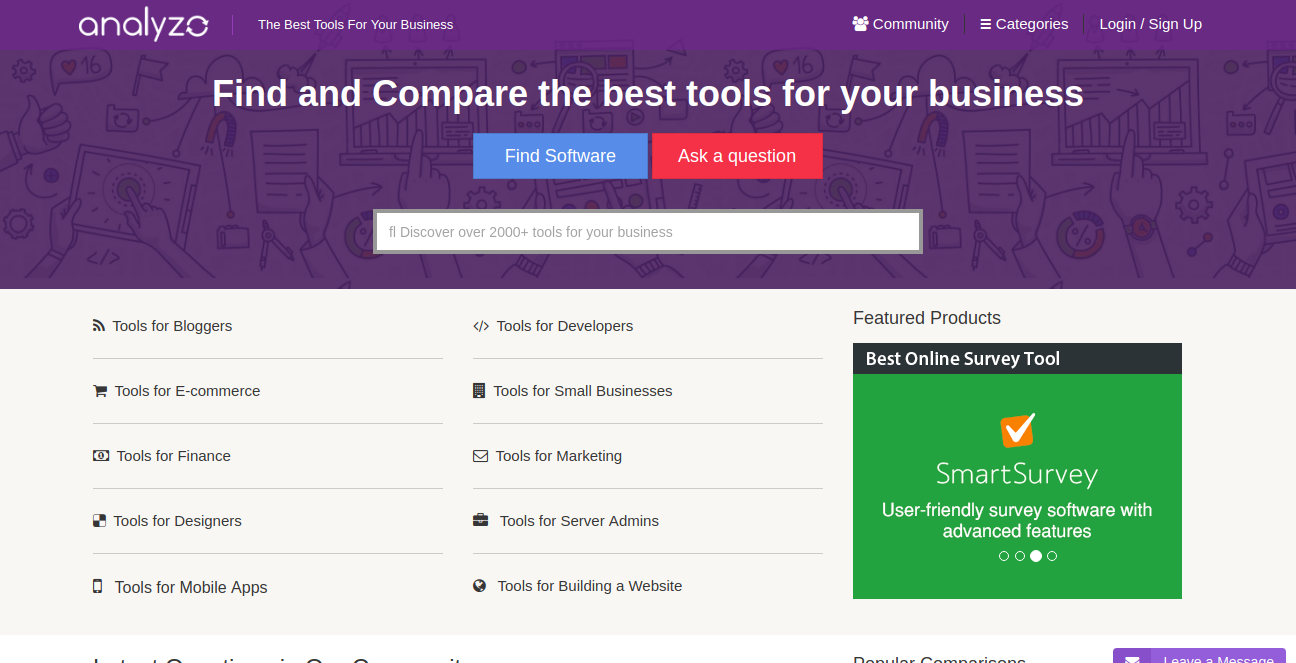
Task: Open Tools for Server Admins link
Action: tap(579, 521)
